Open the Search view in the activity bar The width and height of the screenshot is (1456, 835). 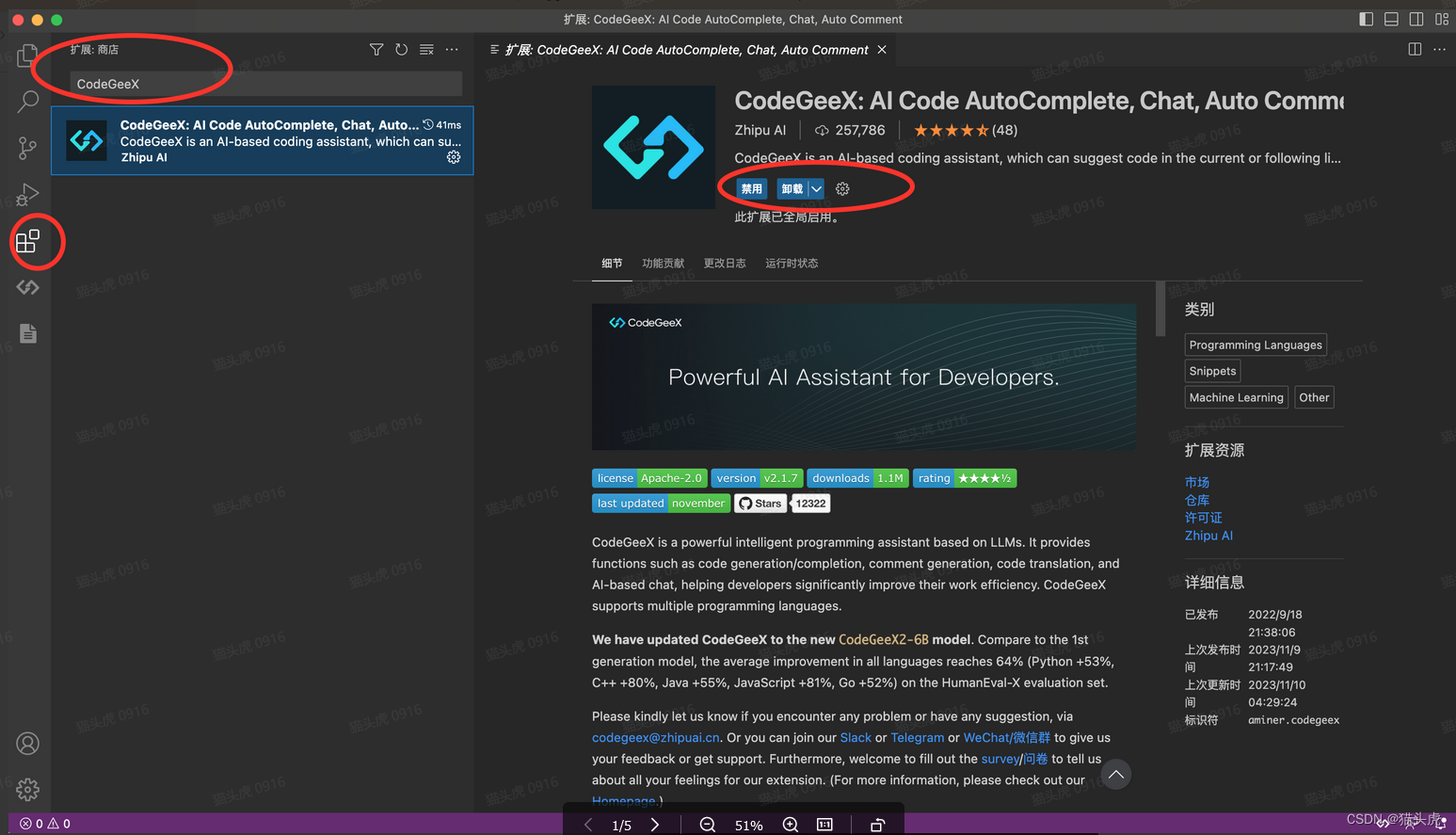[x=27, y=101]
